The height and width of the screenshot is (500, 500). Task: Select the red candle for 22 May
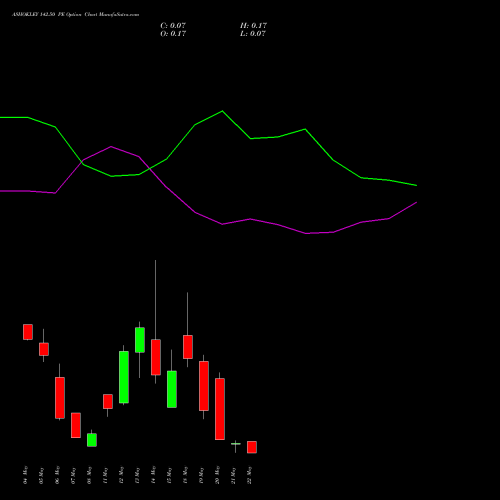pos(252,447)
